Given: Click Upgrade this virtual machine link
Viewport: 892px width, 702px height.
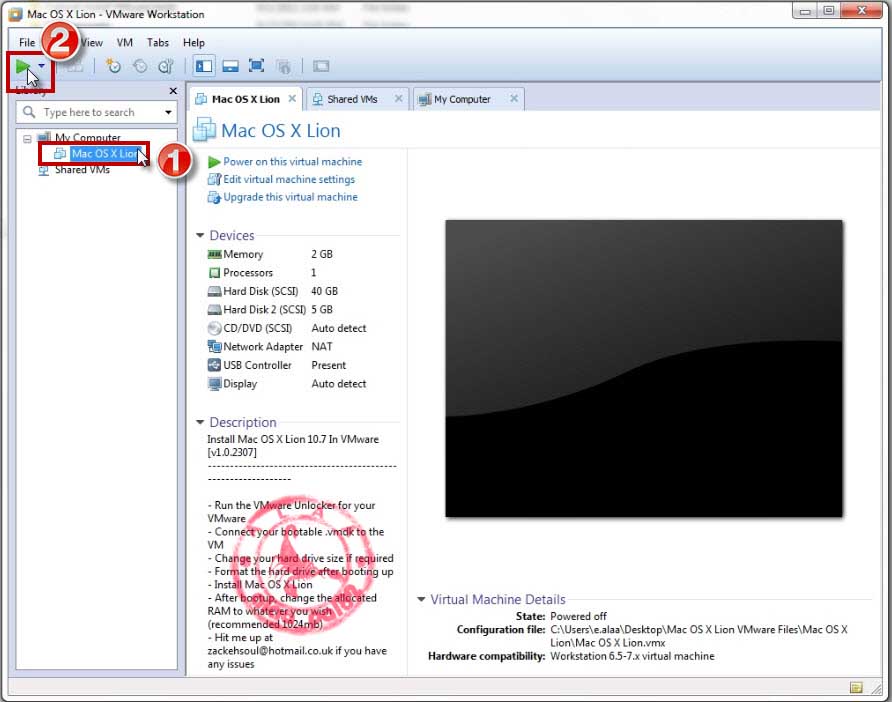Looking at the screenshot, I should coord(290,197).
